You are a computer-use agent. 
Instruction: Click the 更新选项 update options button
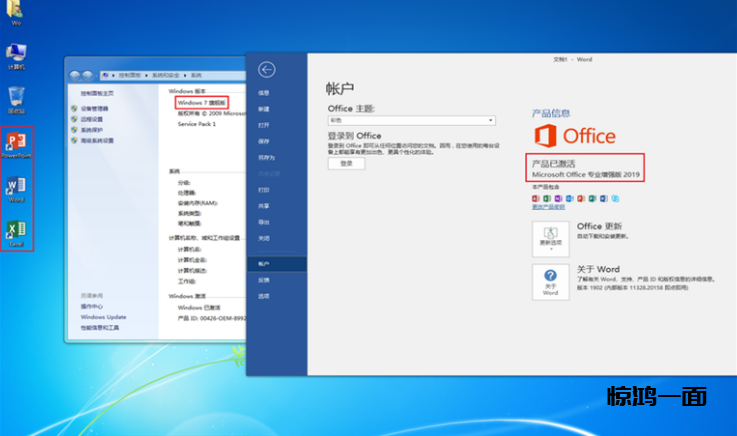(x=550, y=238)
